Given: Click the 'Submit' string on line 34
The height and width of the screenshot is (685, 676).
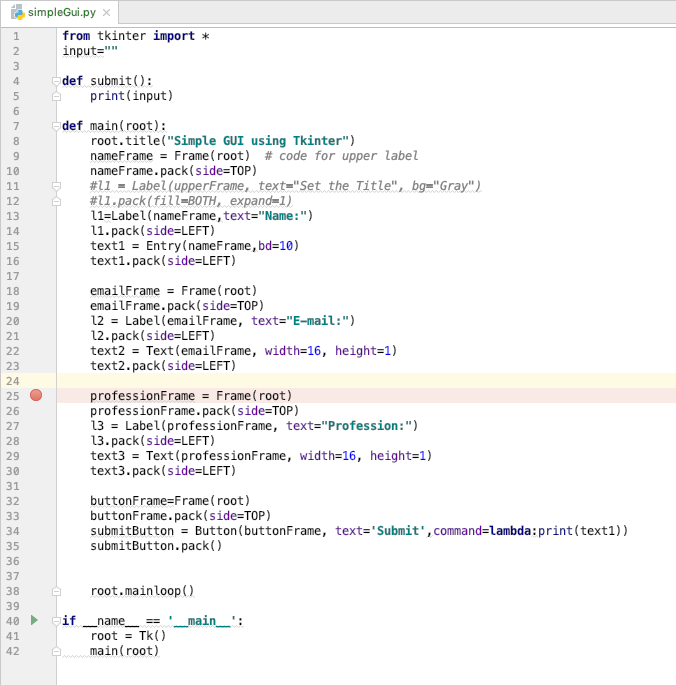Looking at the screenshot, I should point(398,531).
